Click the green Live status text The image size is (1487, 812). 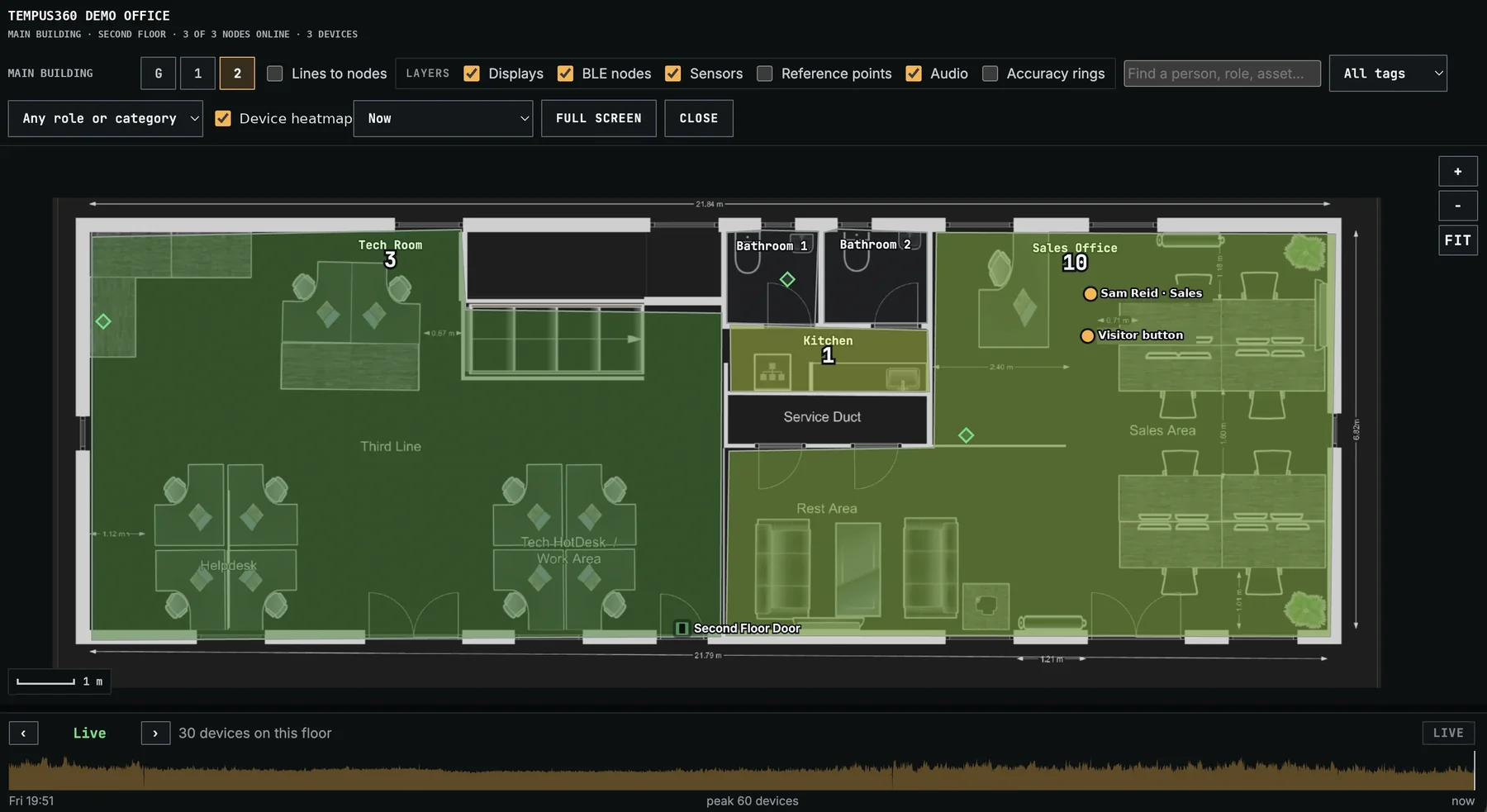point(89,733)
